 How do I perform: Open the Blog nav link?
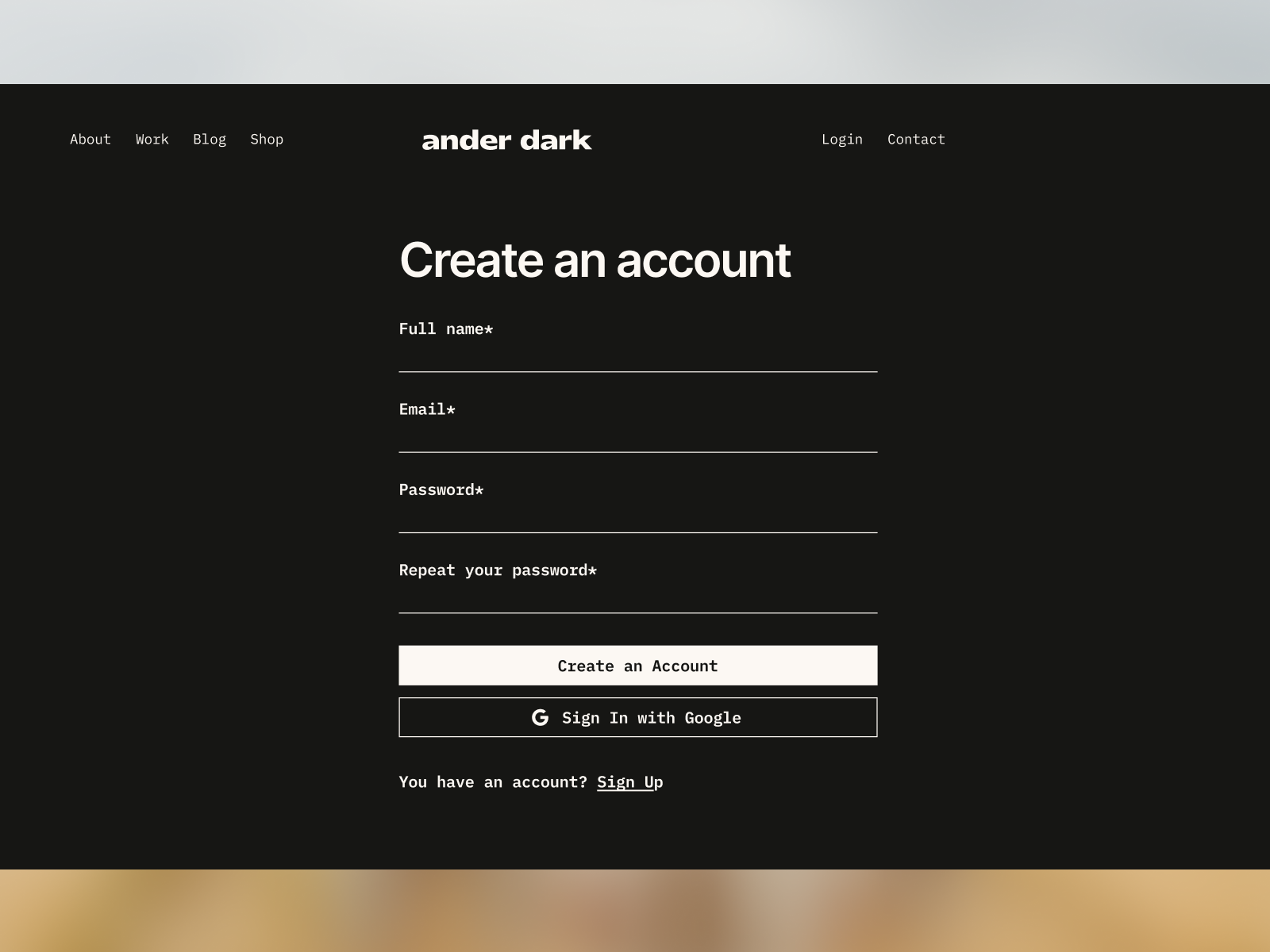click(x=210, y=140)
